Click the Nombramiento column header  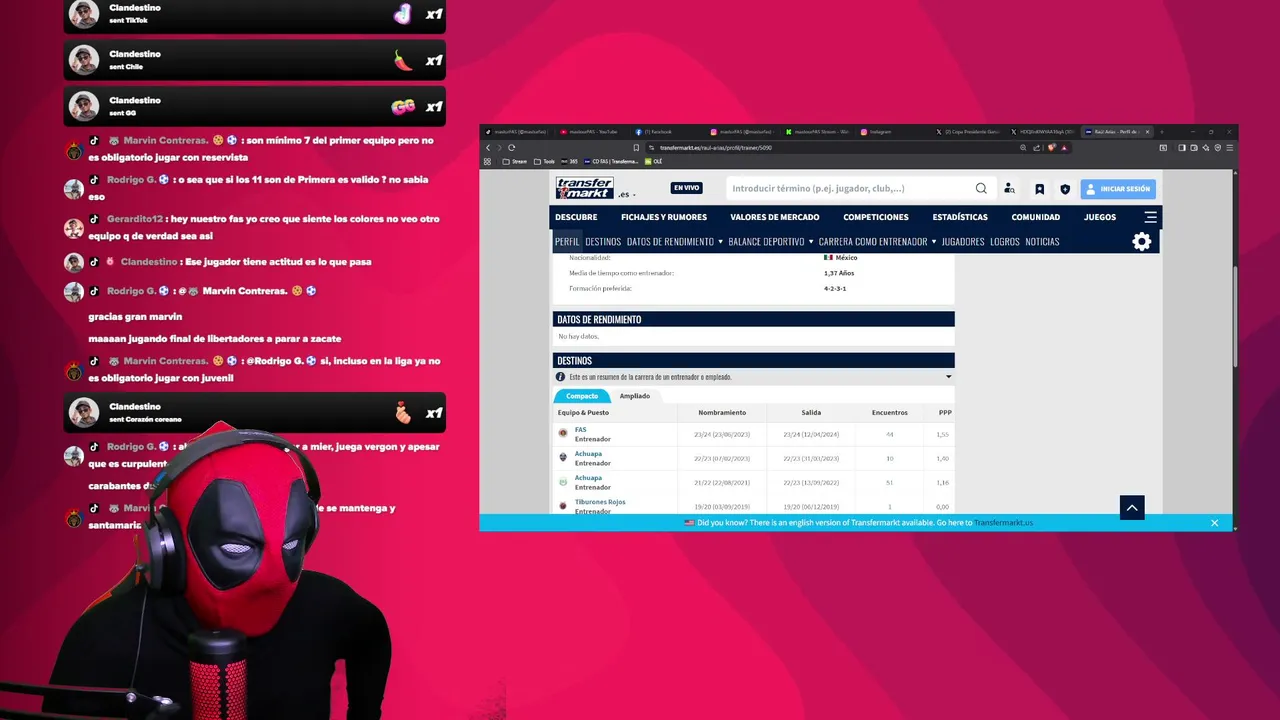coord(722,412)
